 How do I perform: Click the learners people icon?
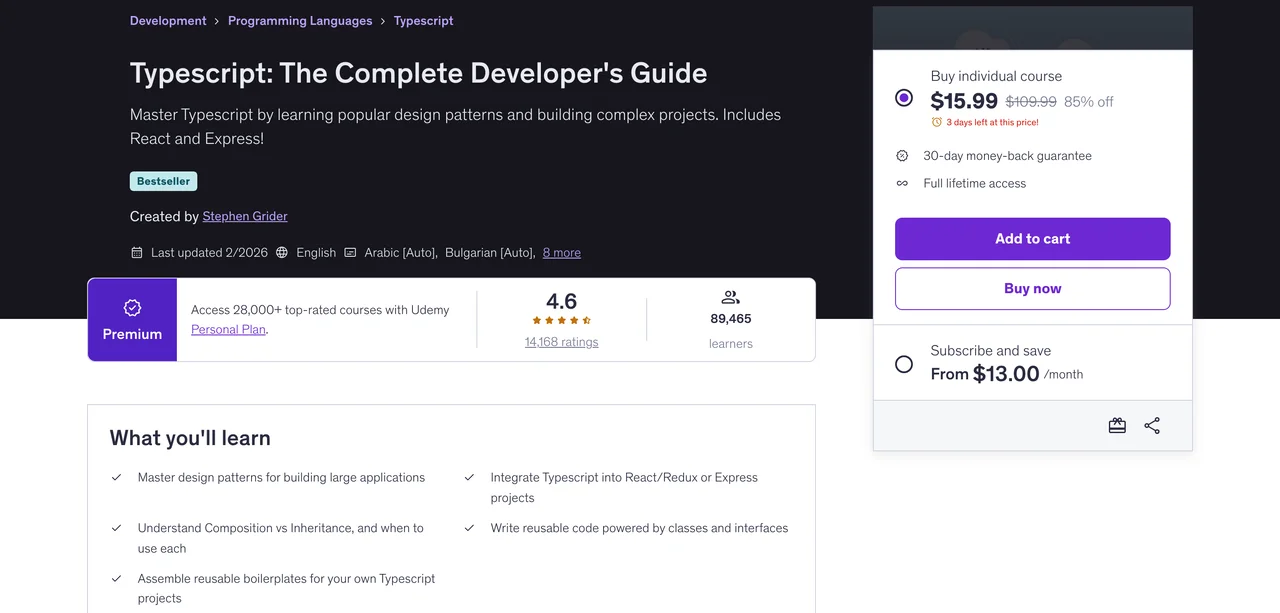tap(730, 297)
